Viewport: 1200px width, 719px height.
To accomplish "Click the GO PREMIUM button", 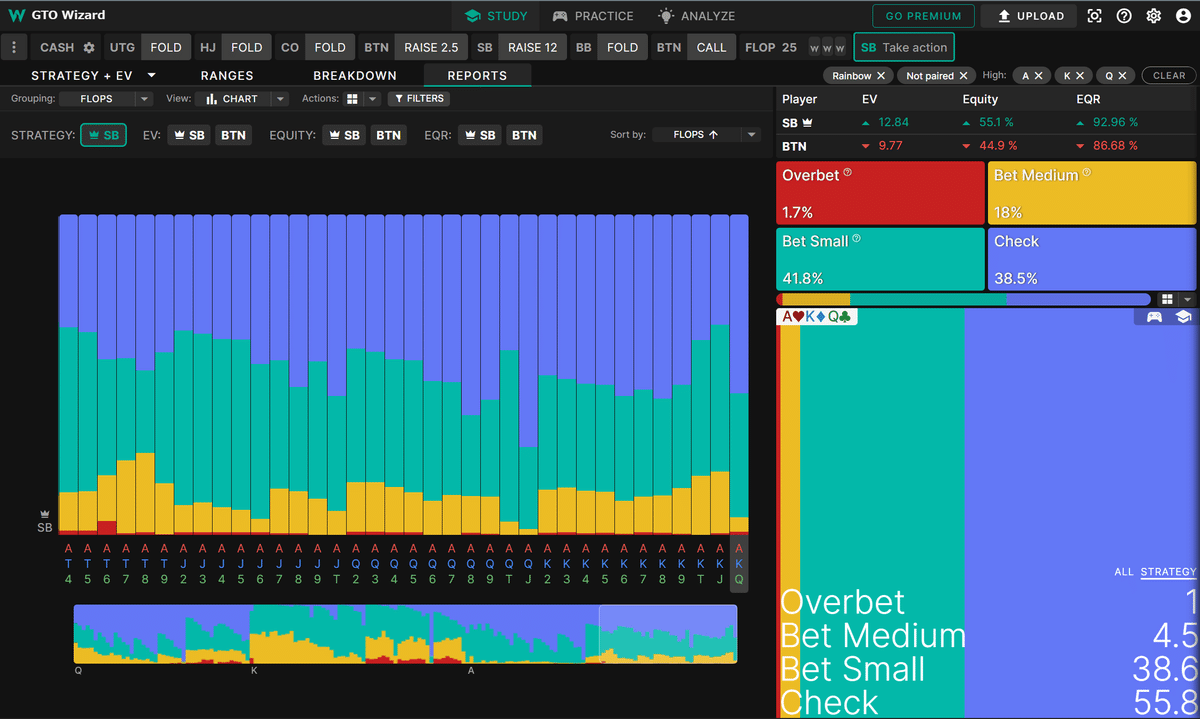I will [x=923, y=16].
